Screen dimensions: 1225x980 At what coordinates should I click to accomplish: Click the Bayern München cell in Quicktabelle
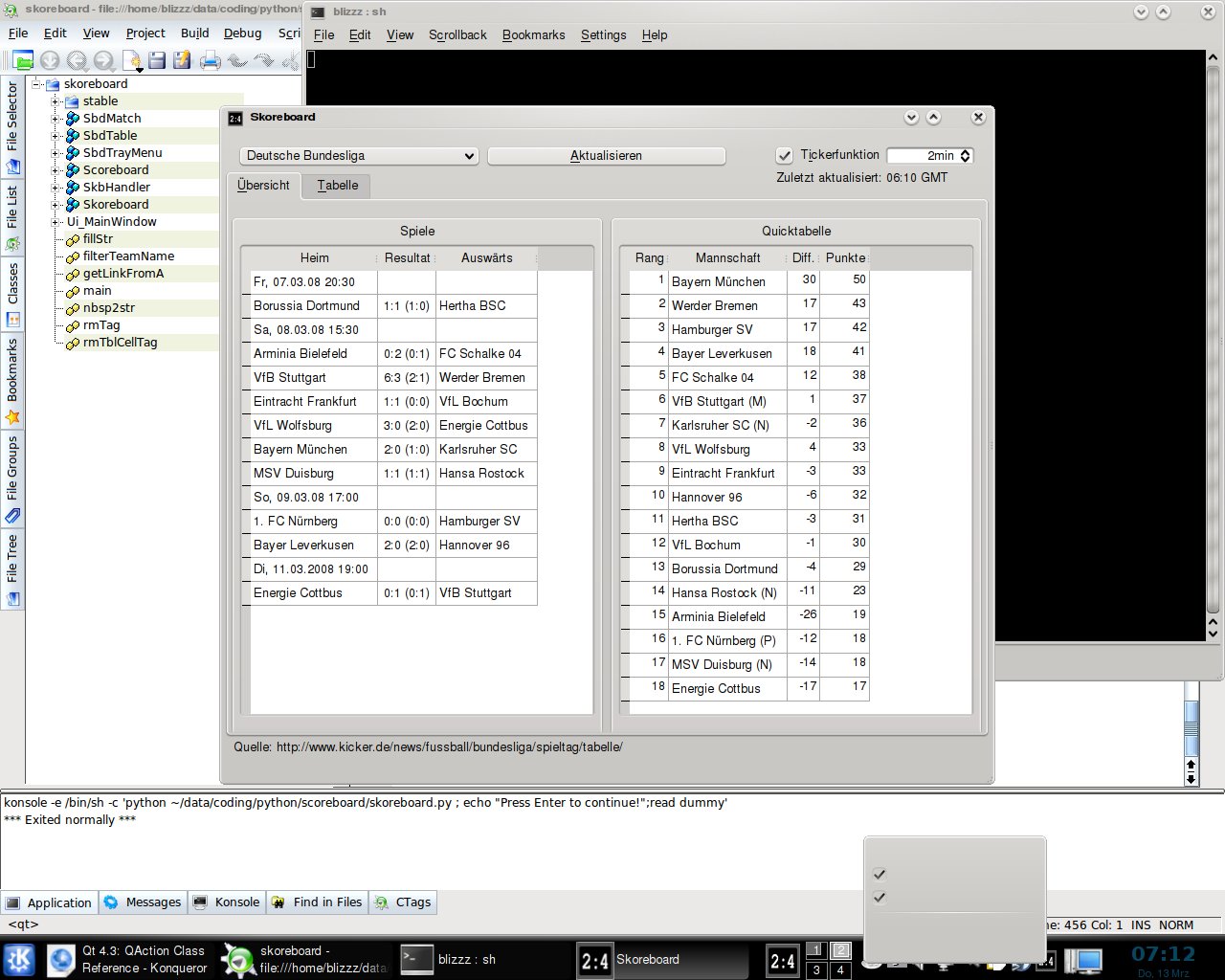click(726, 281)
